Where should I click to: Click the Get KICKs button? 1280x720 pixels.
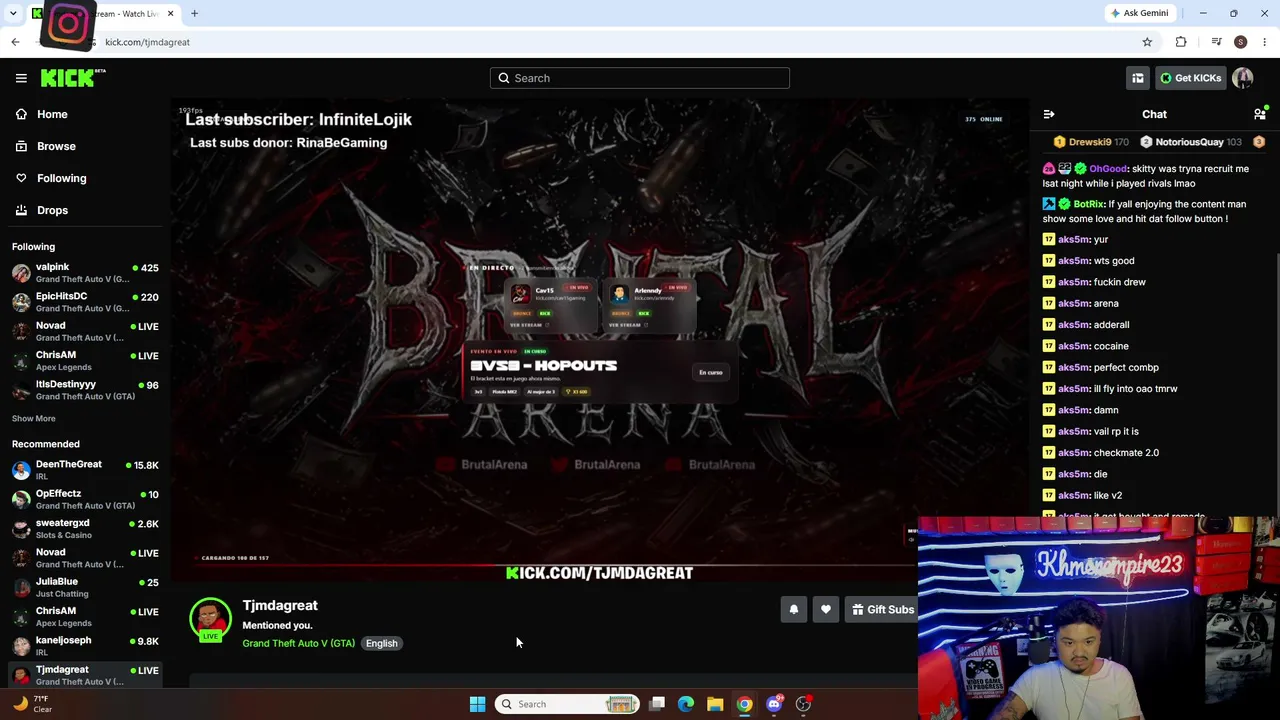tap(1190, 78)
